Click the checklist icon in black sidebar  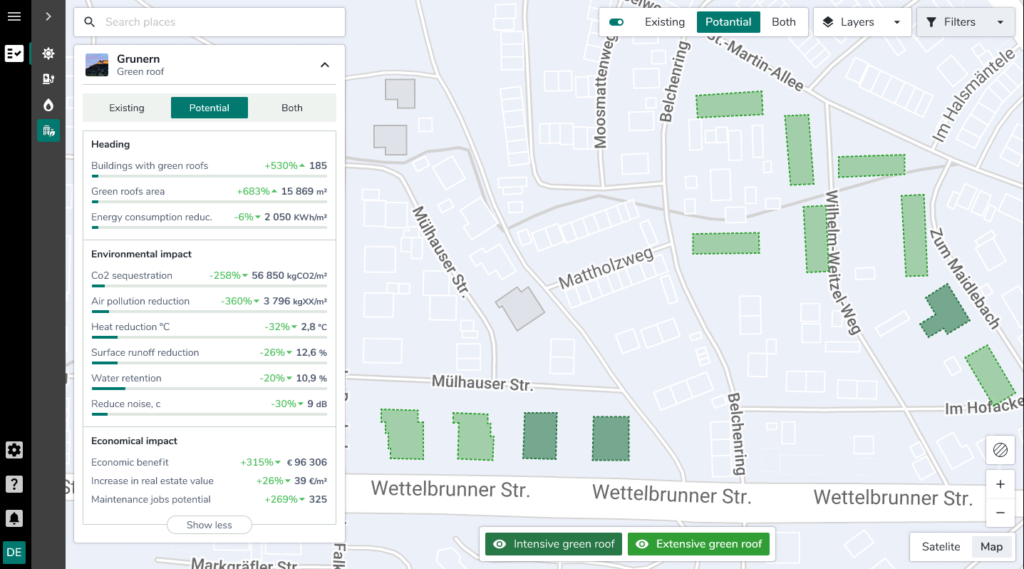click(14, 54)
